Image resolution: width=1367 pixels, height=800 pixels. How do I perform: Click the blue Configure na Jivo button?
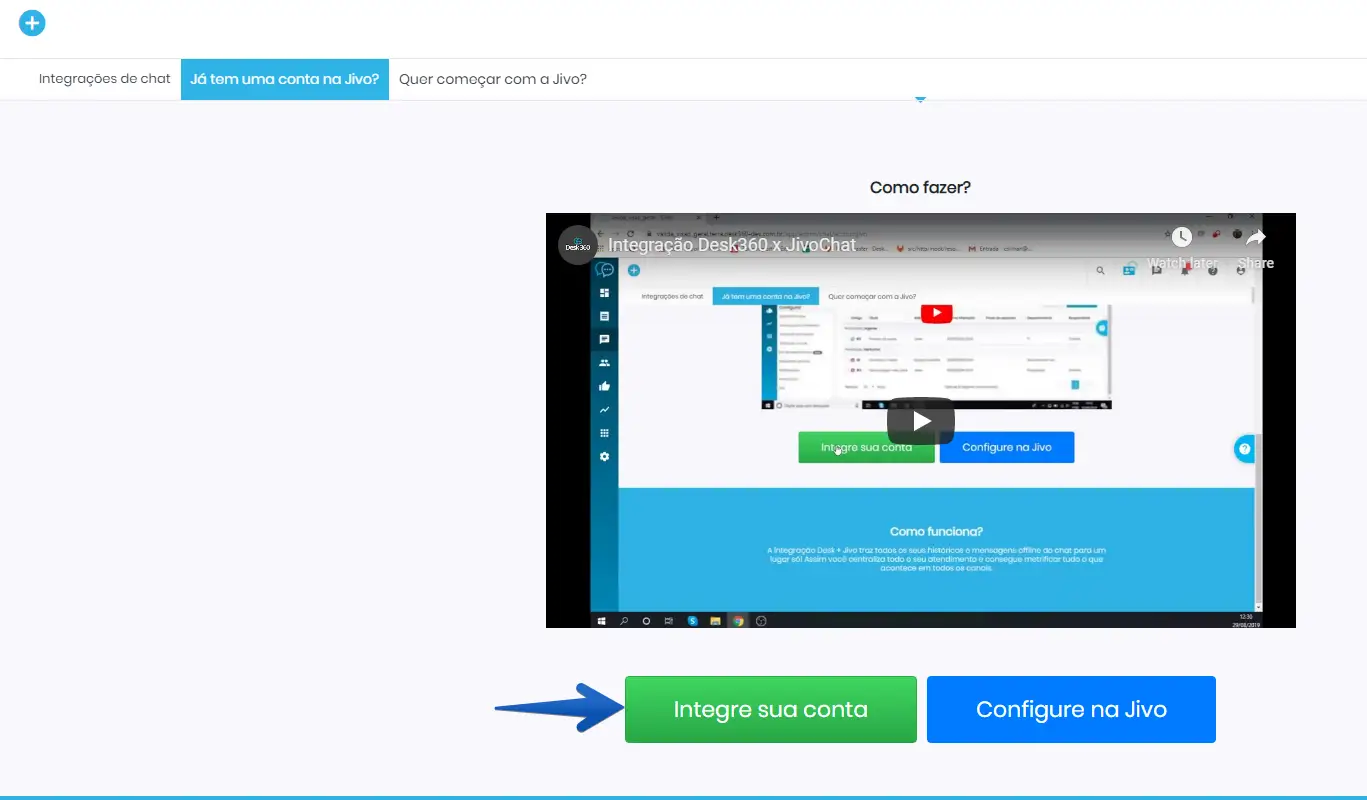click(1071, 710)
